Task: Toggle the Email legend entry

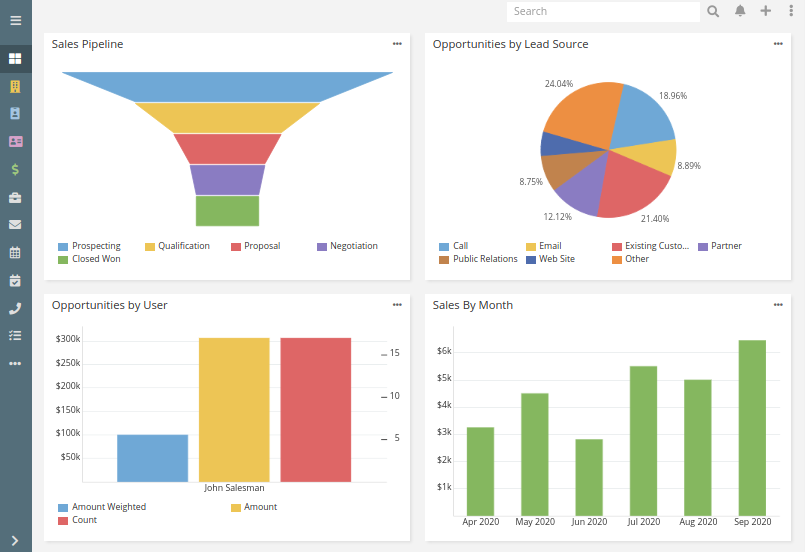Action: 544,246
